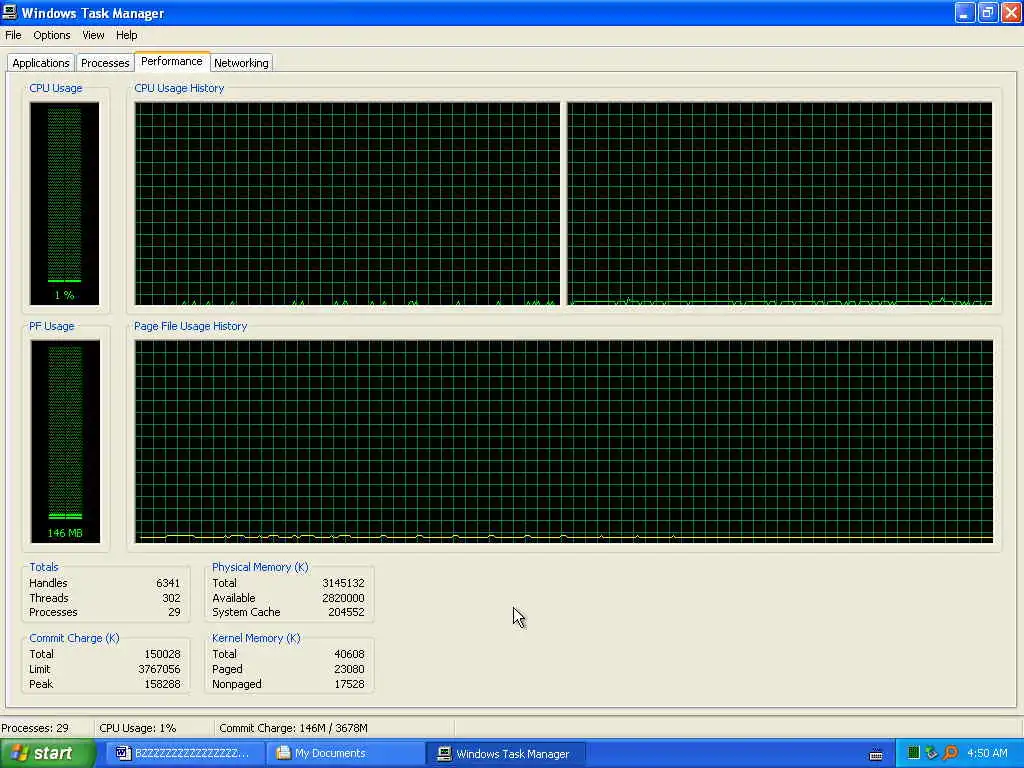Click the 4:50 AM system clock
Image resolution: width=1024 pixels, height=768 pixels.
(x=987, y=753)
